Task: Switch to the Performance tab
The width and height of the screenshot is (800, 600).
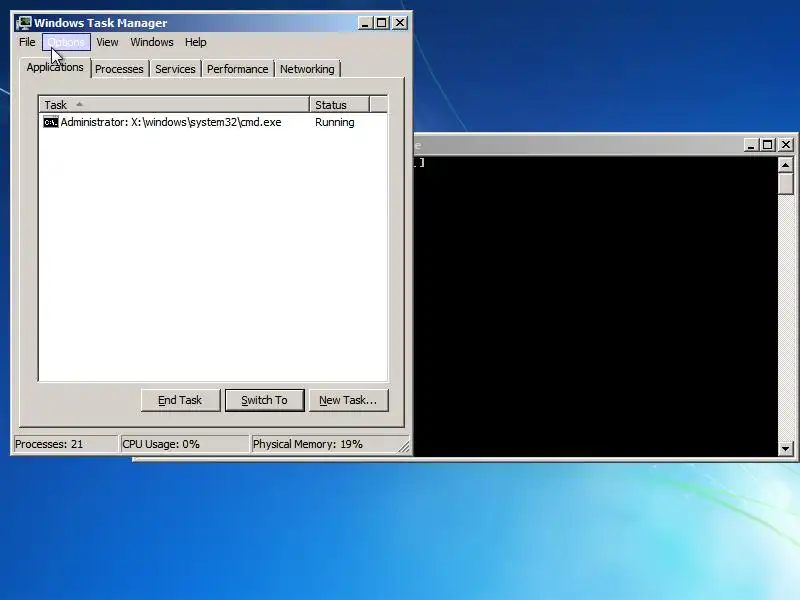Action: pos(237,69)
